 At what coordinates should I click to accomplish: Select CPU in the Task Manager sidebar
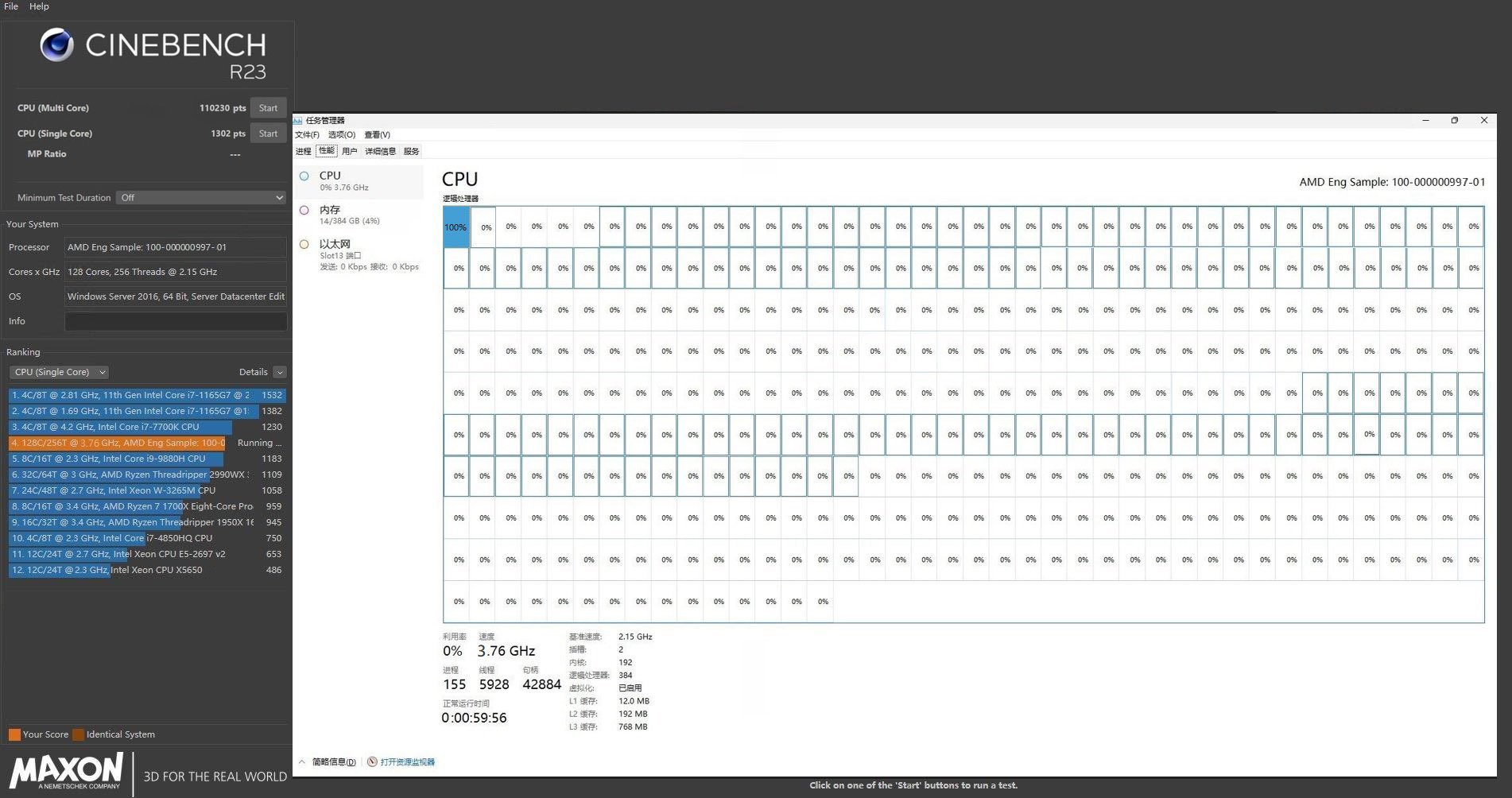pos(359,181)
